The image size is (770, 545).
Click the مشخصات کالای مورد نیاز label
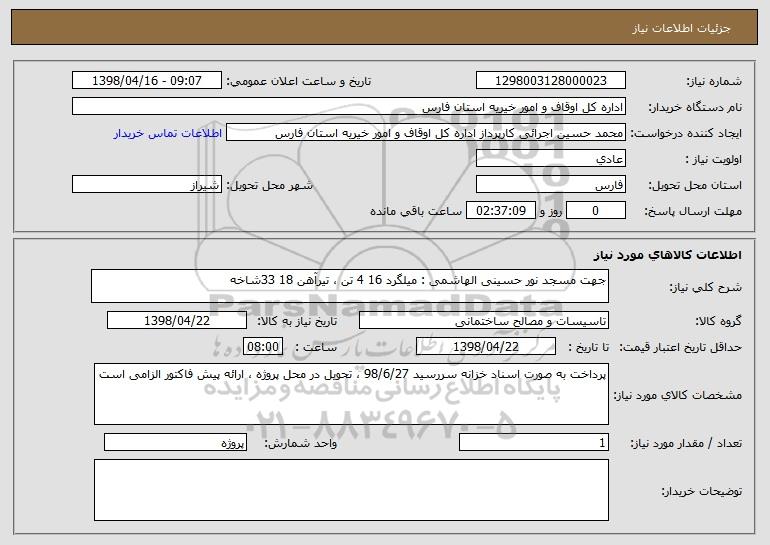[x=678, y=395]
